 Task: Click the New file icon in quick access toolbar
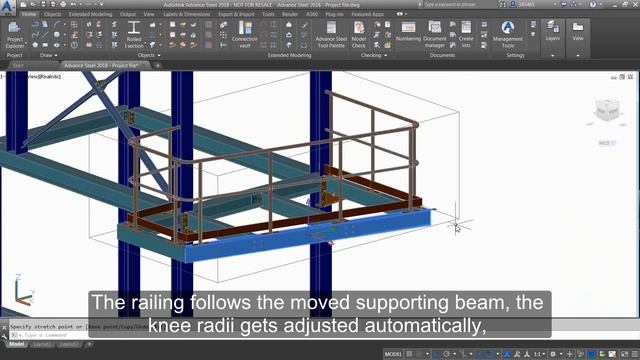point(24,4)
